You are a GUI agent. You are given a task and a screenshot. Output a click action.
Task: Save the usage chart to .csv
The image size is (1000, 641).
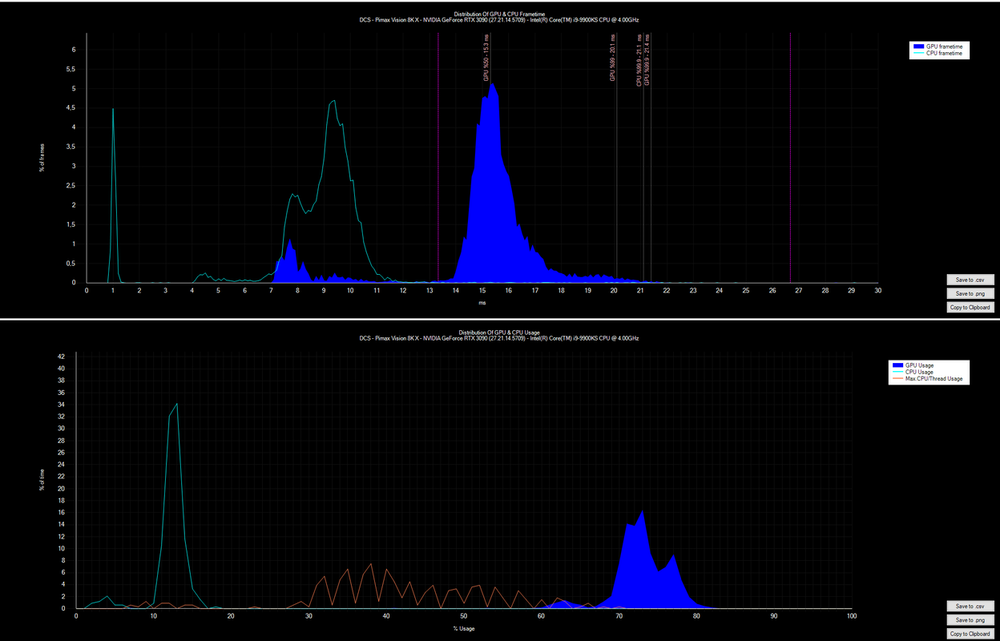coord(970,606)
